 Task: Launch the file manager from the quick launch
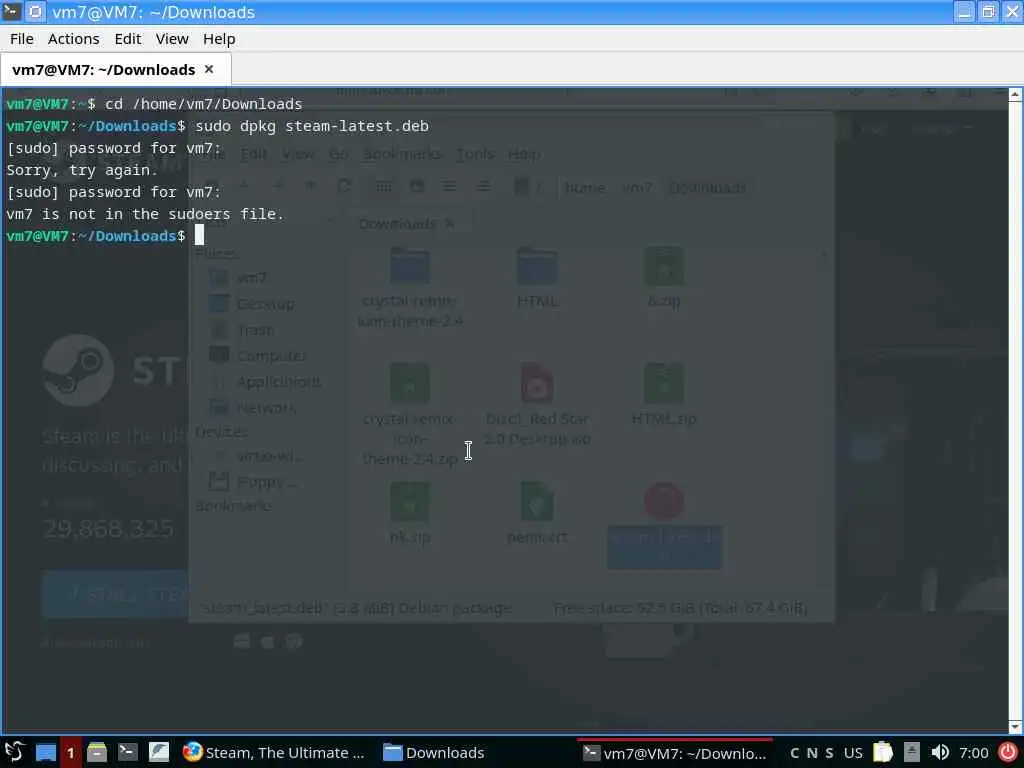[x=97, y=752]
